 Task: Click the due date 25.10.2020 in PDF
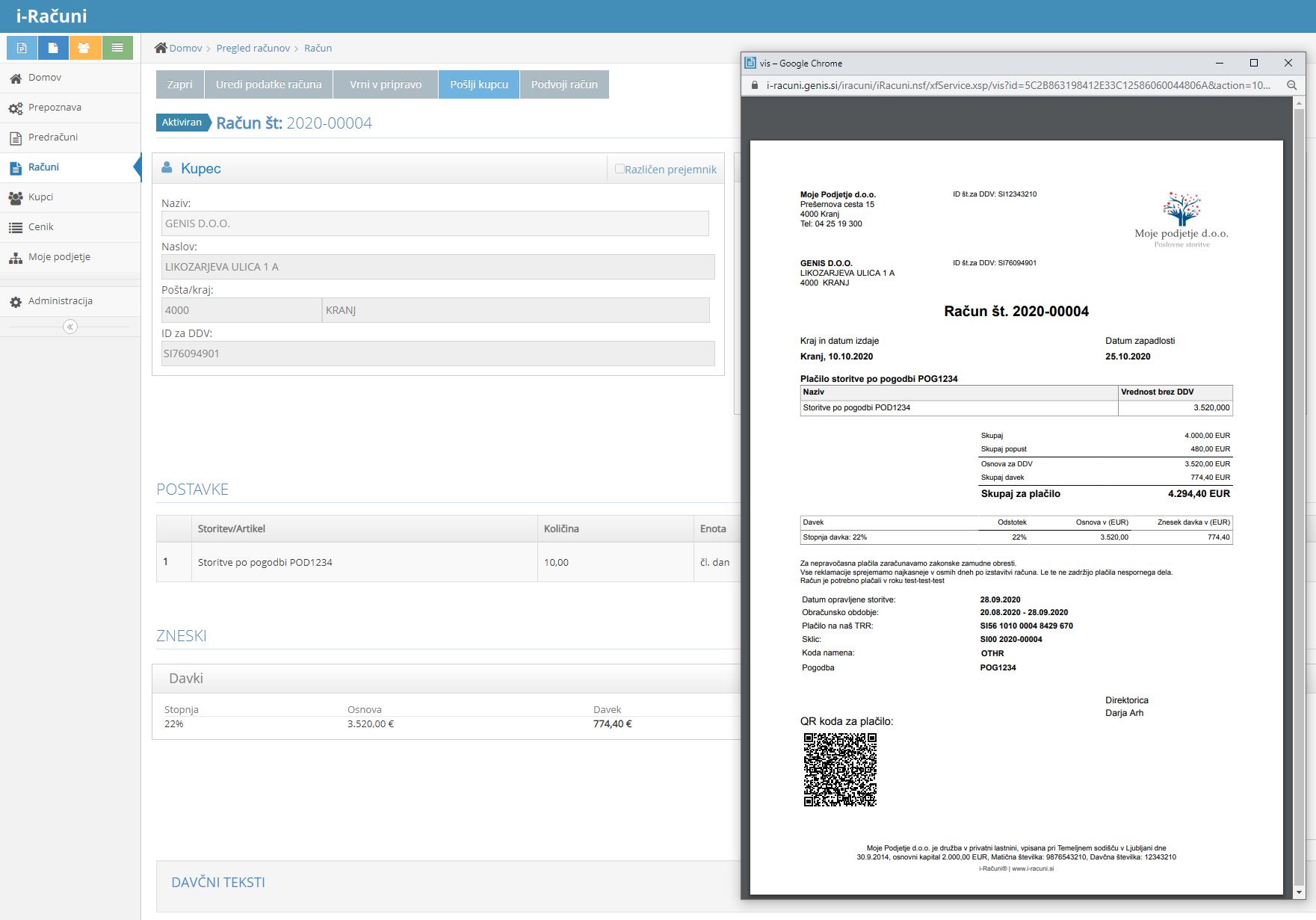point(1128,356)
